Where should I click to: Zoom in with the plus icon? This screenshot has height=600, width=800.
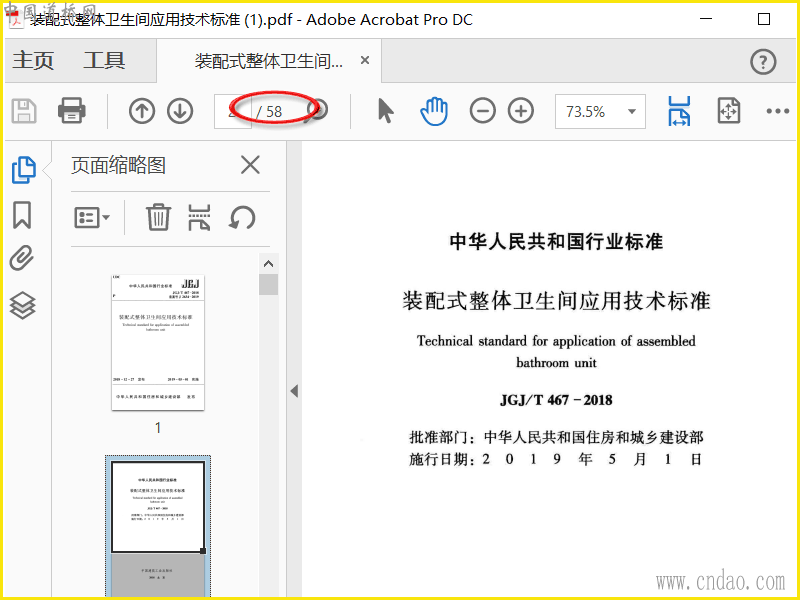pos(521,111)
